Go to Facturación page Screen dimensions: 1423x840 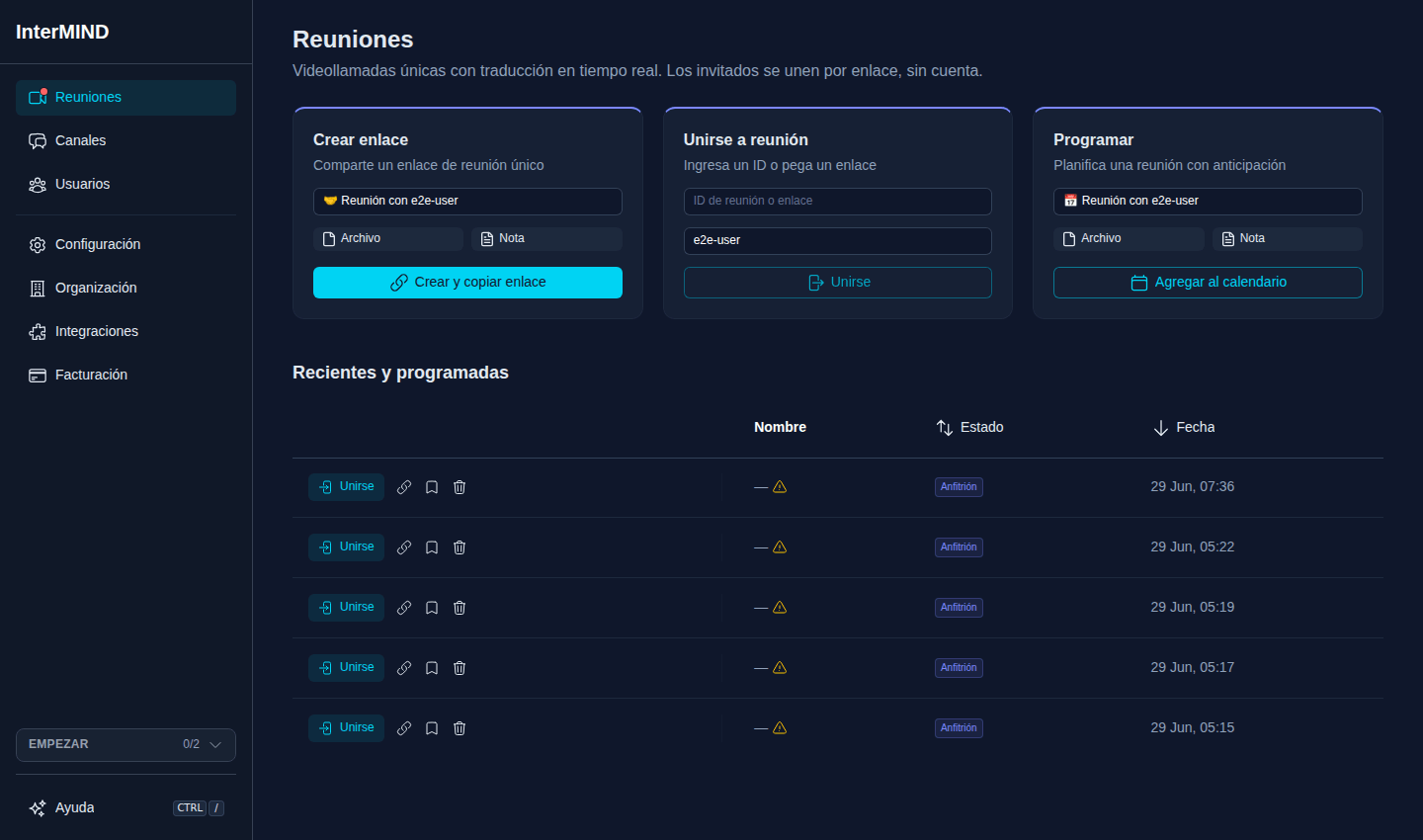pyautogui.click(x=126, y=376)
